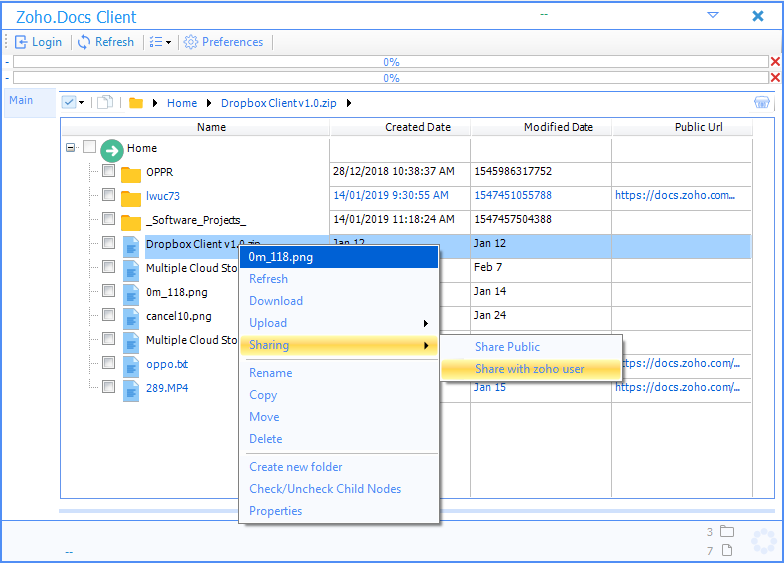Check the Dropbox Client v1.0.zip checkbox

(108, 242)
